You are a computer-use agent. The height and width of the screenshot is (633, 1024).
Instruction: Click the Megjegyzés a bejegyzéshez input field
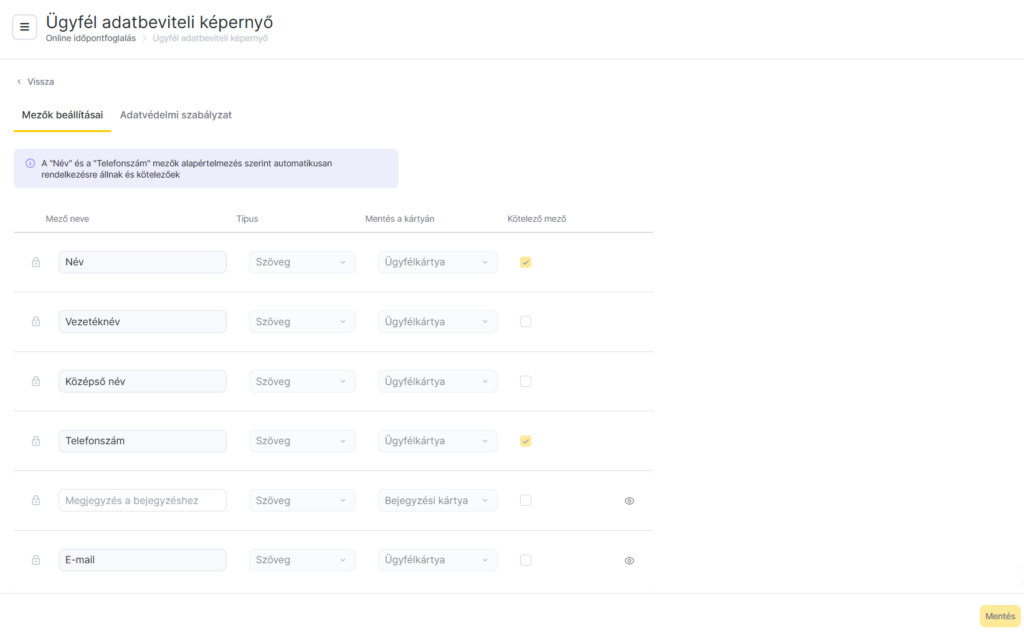pyautogui.click(x=142, y=501)
